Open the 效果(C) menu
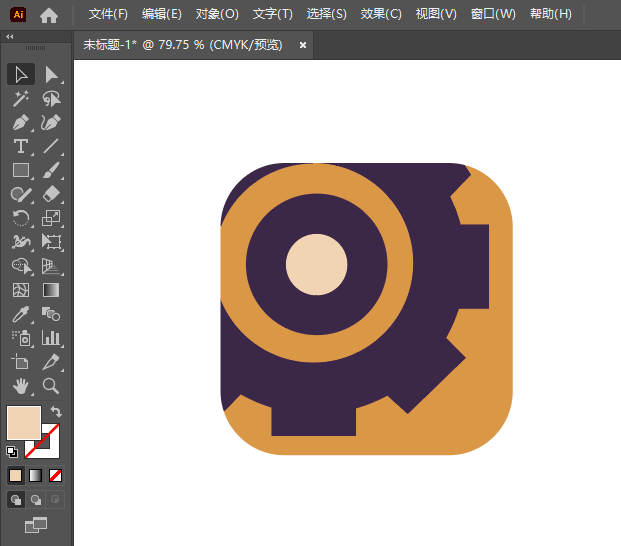 coord(381,14)
